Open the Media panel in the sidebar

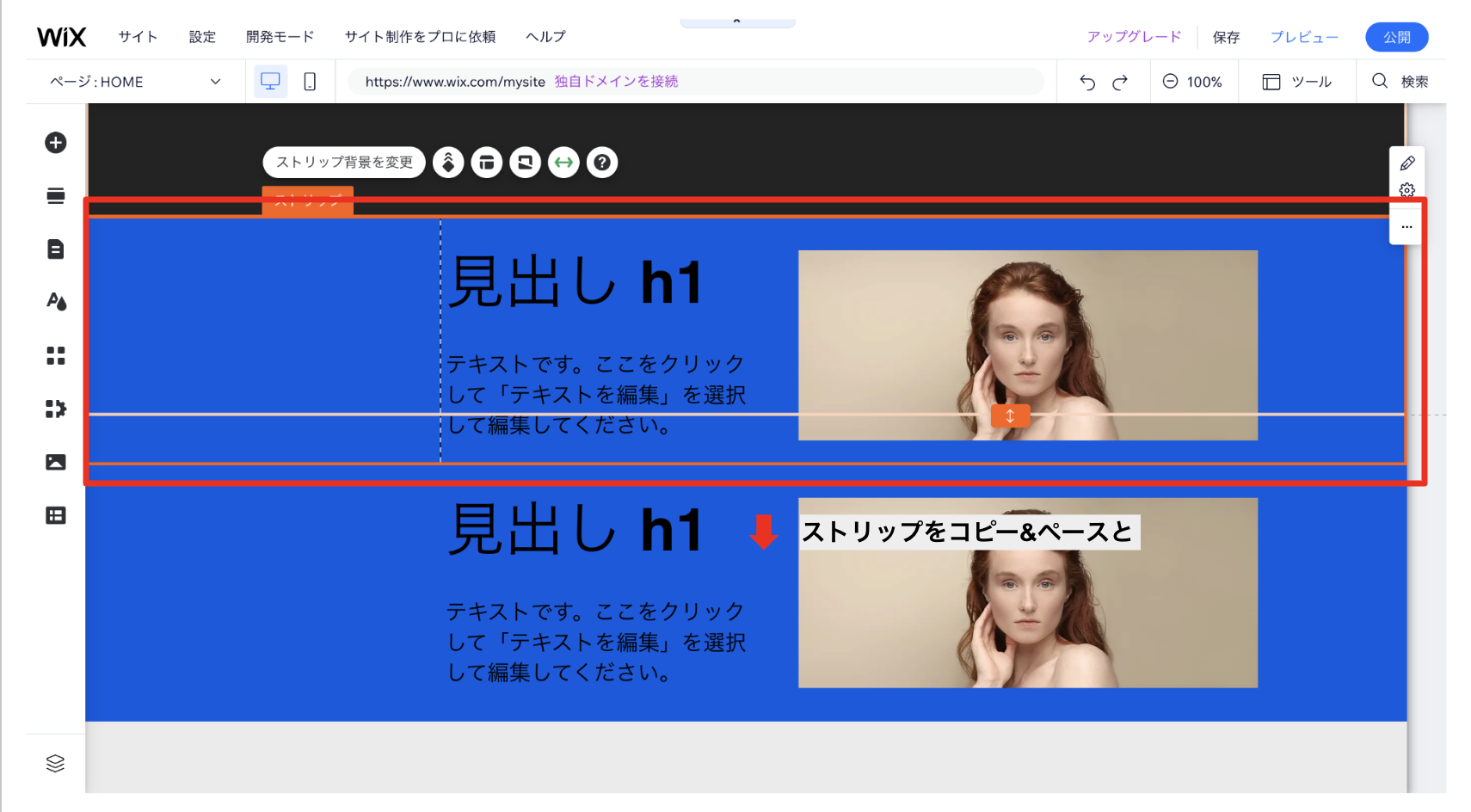tap(55, 462)
